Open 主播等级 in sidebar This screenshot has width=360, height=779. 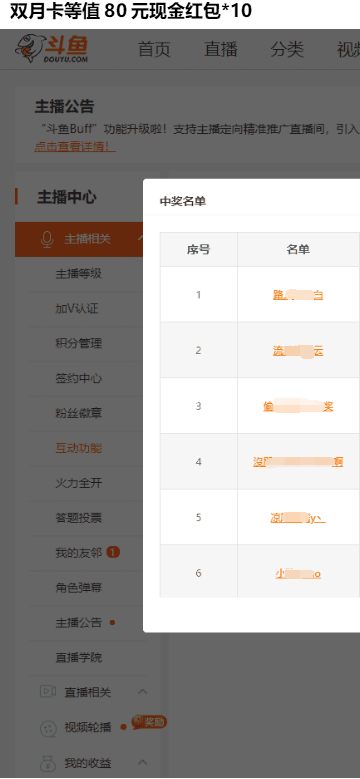point(78,274)
